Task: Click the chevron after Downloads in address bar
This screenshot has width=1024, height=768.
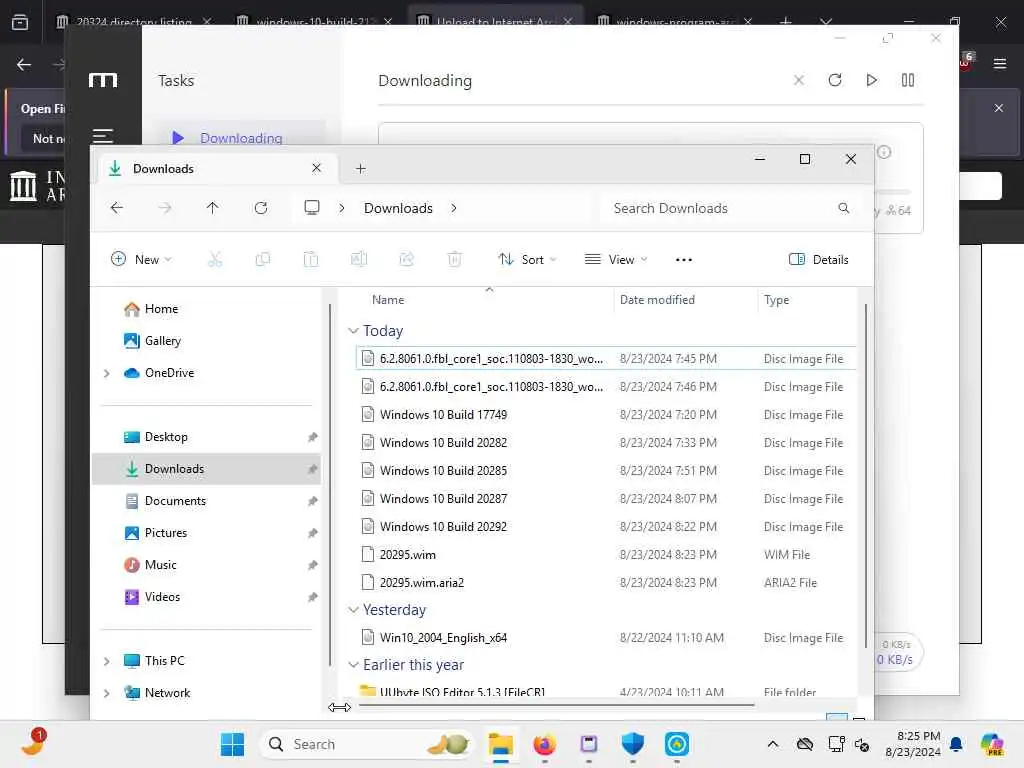Action: (454, 208)
